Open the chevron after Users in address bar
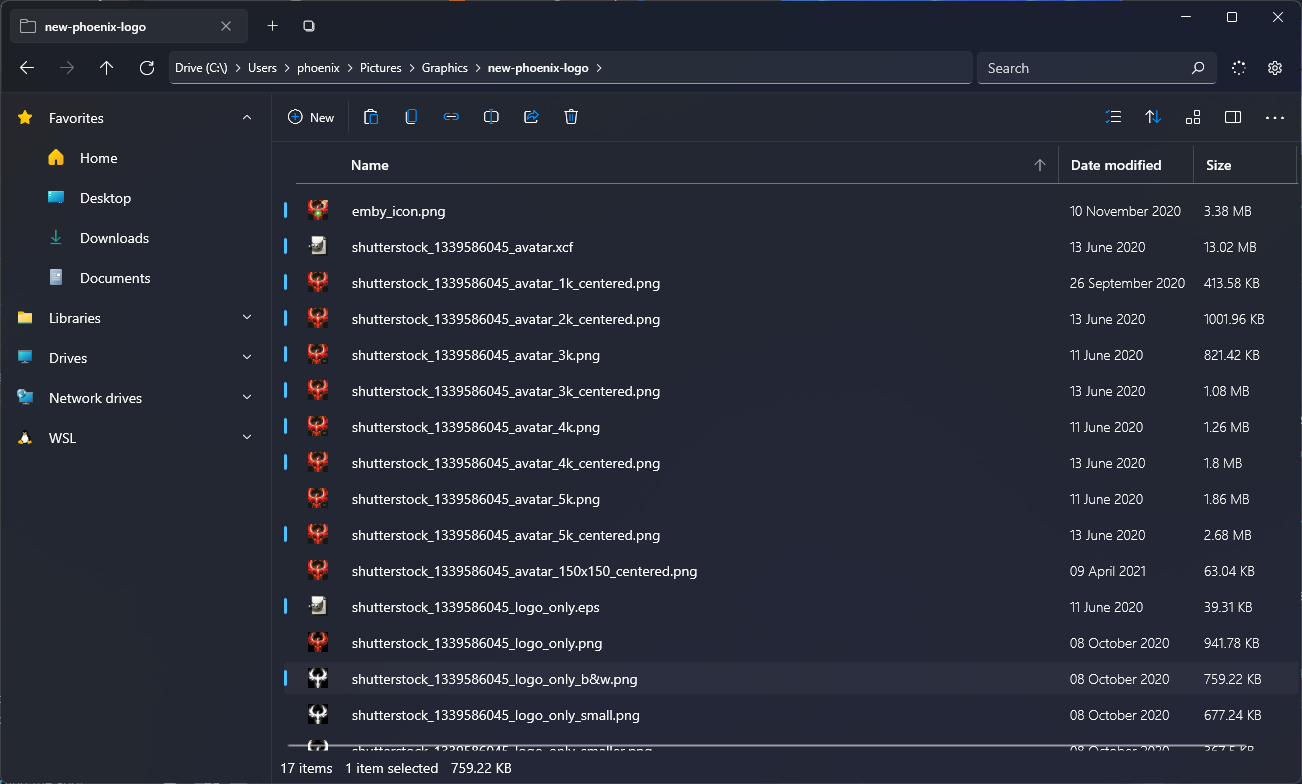The image size is (1302, 784). click(287, 68)
